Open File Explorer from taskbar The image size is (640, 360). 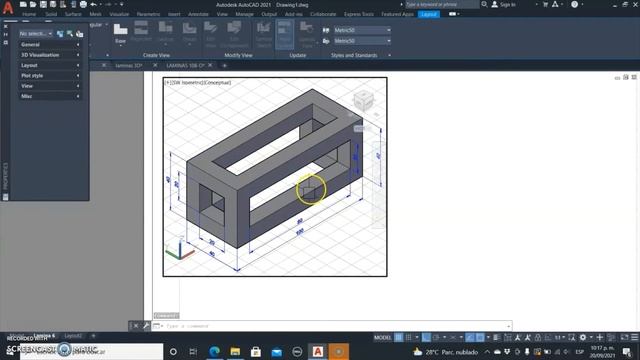tap(235, 351)
